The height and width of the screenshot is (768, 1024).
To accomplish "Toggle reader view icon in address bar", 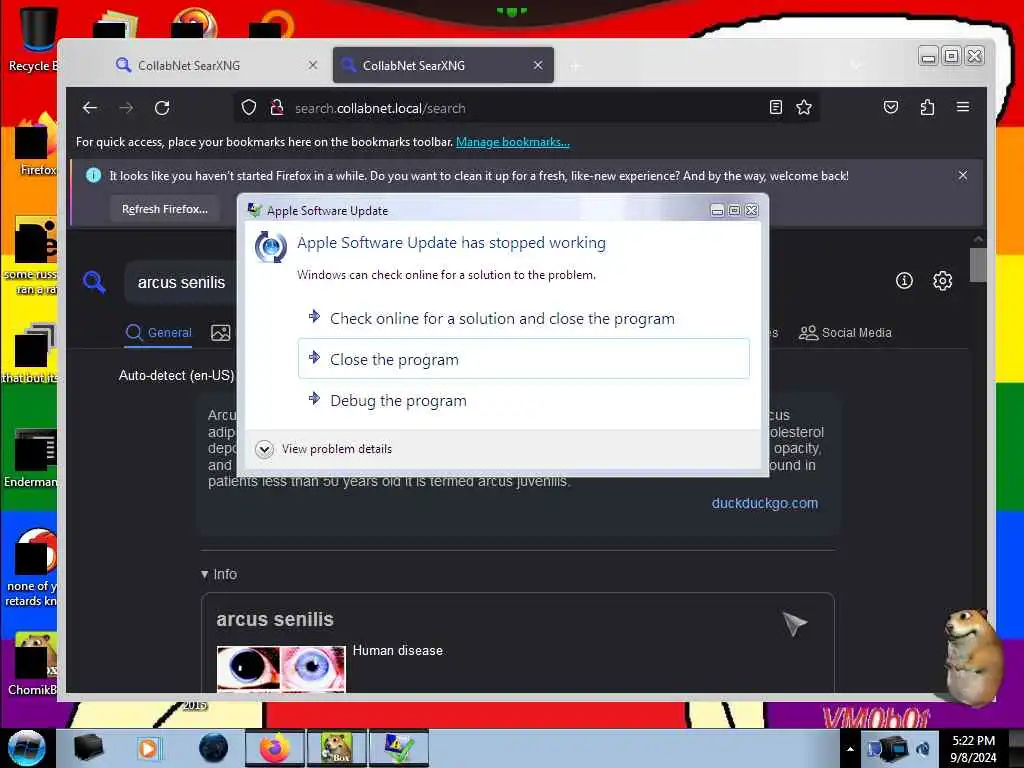I will (x=775, y=107).
